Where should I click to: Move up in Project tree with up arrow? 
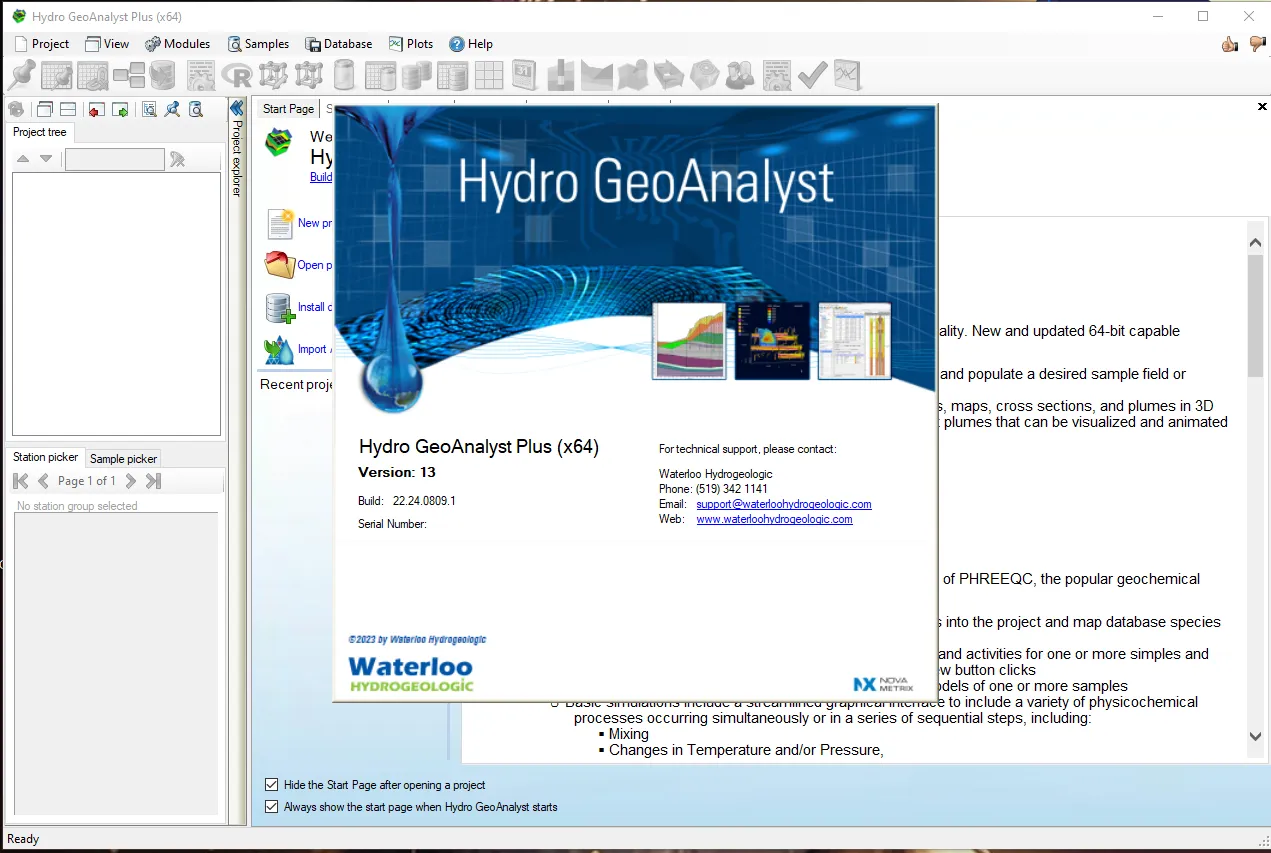(23, 159)
